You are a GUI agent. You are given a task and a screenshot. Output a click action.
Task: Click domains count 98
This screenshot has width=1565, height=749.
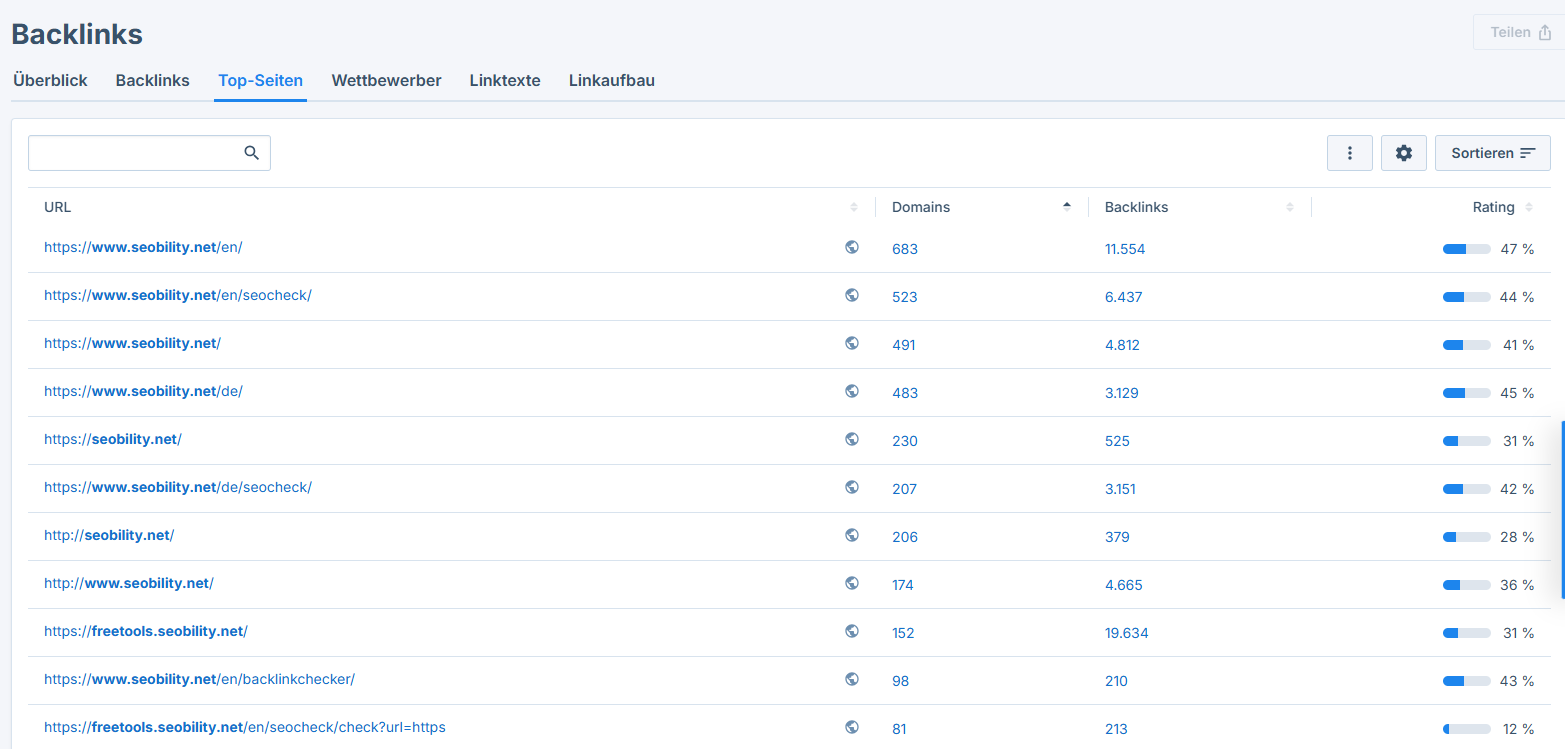pyautogui.click(x=901, y=681)
